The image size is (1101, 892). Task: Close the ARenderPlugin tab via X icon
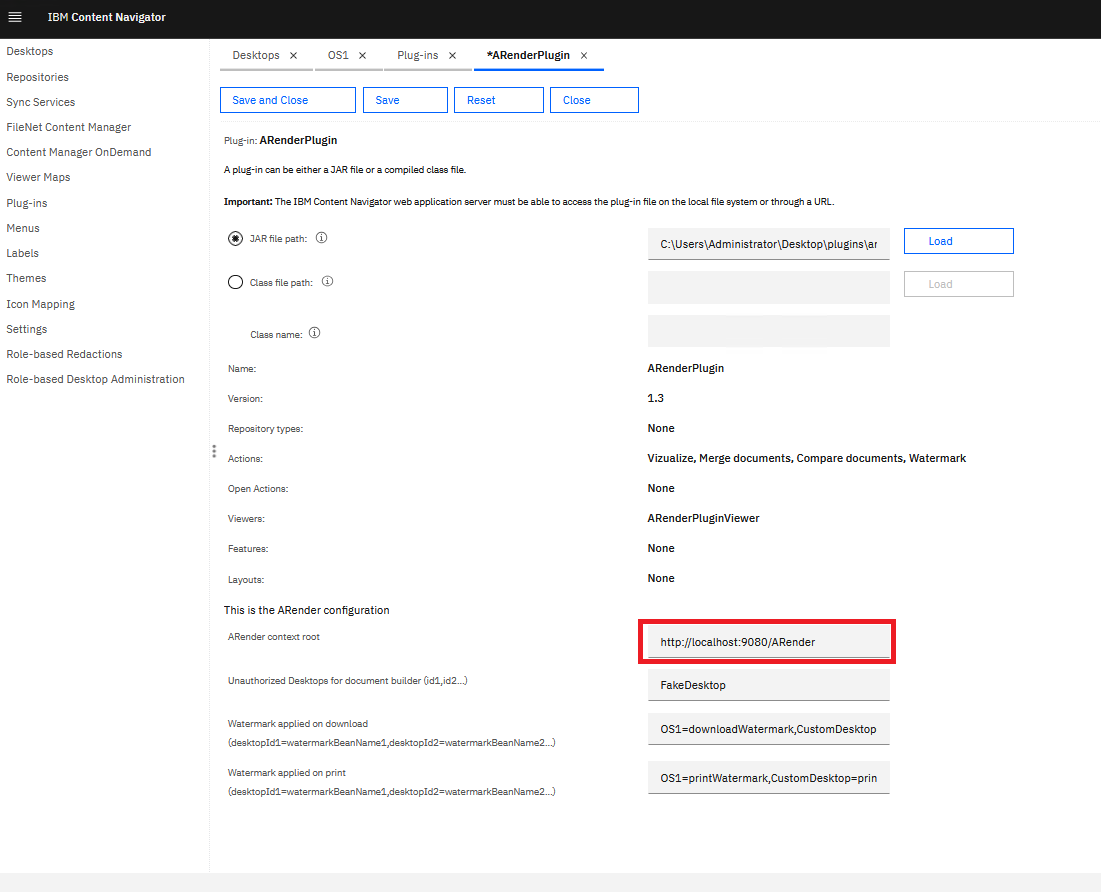pyautogui.click(x=584, y=56)
